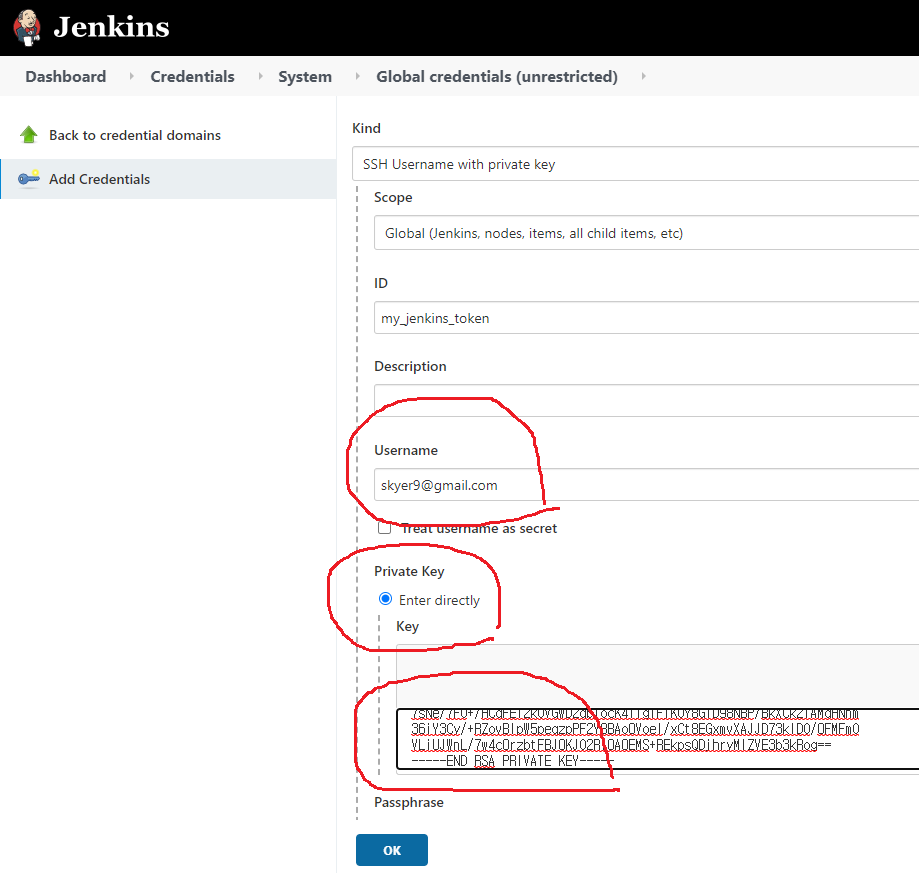Toggle Treat username as secret checkbox
The width and height of the screenshot is (919, 873).
click(x=384, y=528)
